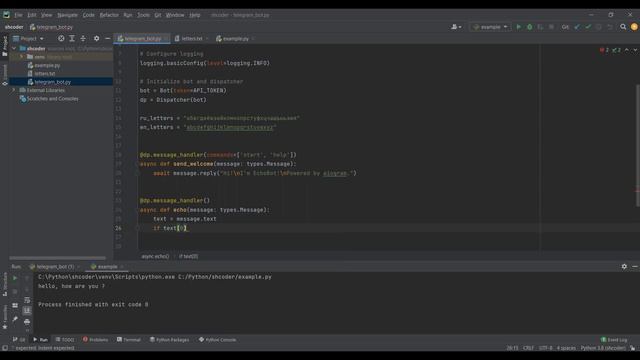Open the Project view dropdown
This screenshot has height=360, width=640.
click(x=28, y=38)
